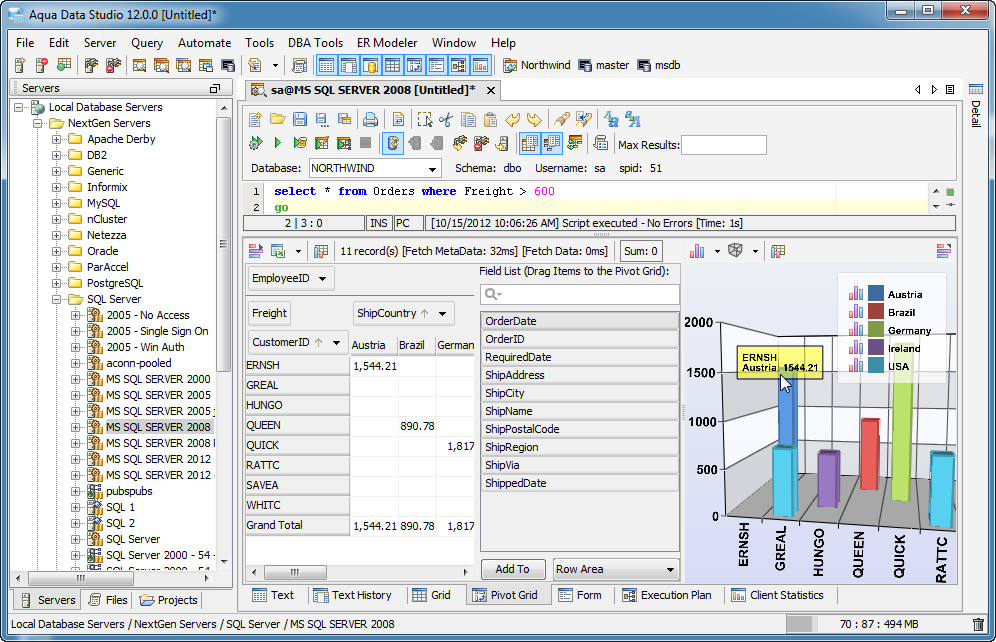The height and width of the screenshot is (642, 996).
Task: Click the Undo arrow icon in editor toolbar
Action: point(513,119)
